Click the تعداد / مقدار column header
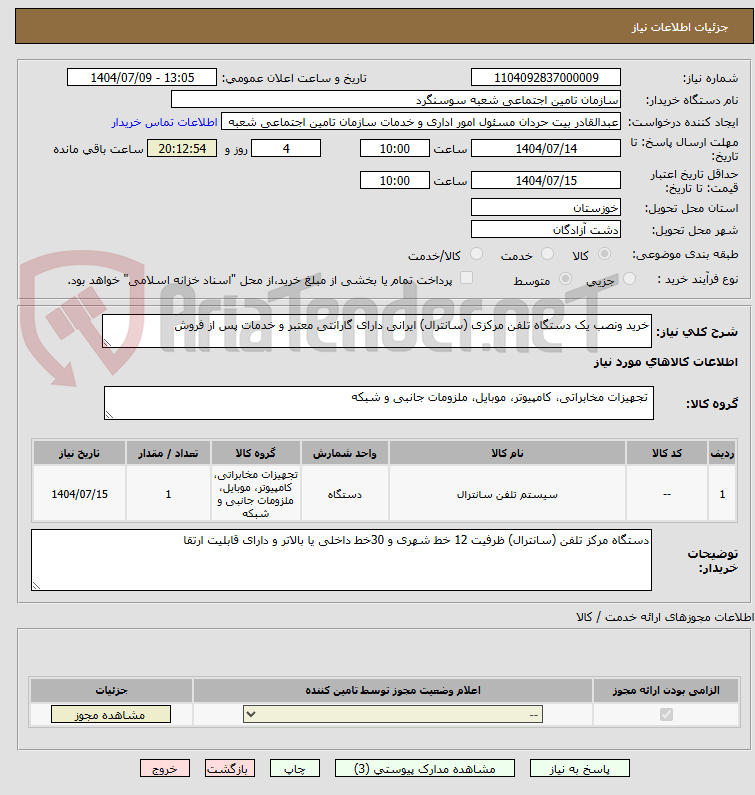755x795 pixels. (168, 453)
